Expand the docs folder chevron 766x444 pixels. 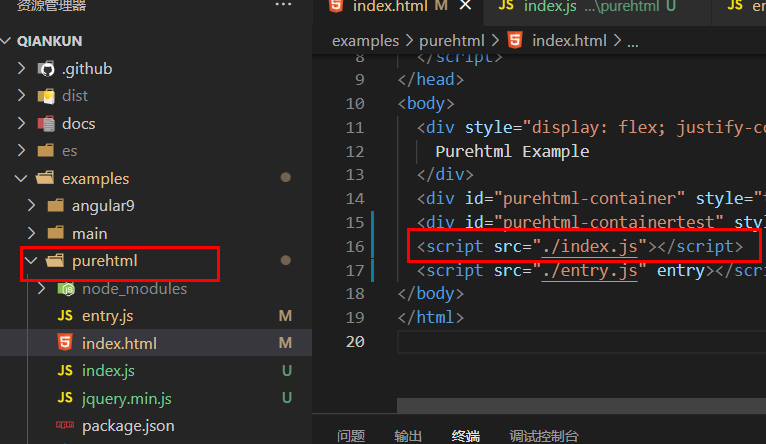point(21,123)
